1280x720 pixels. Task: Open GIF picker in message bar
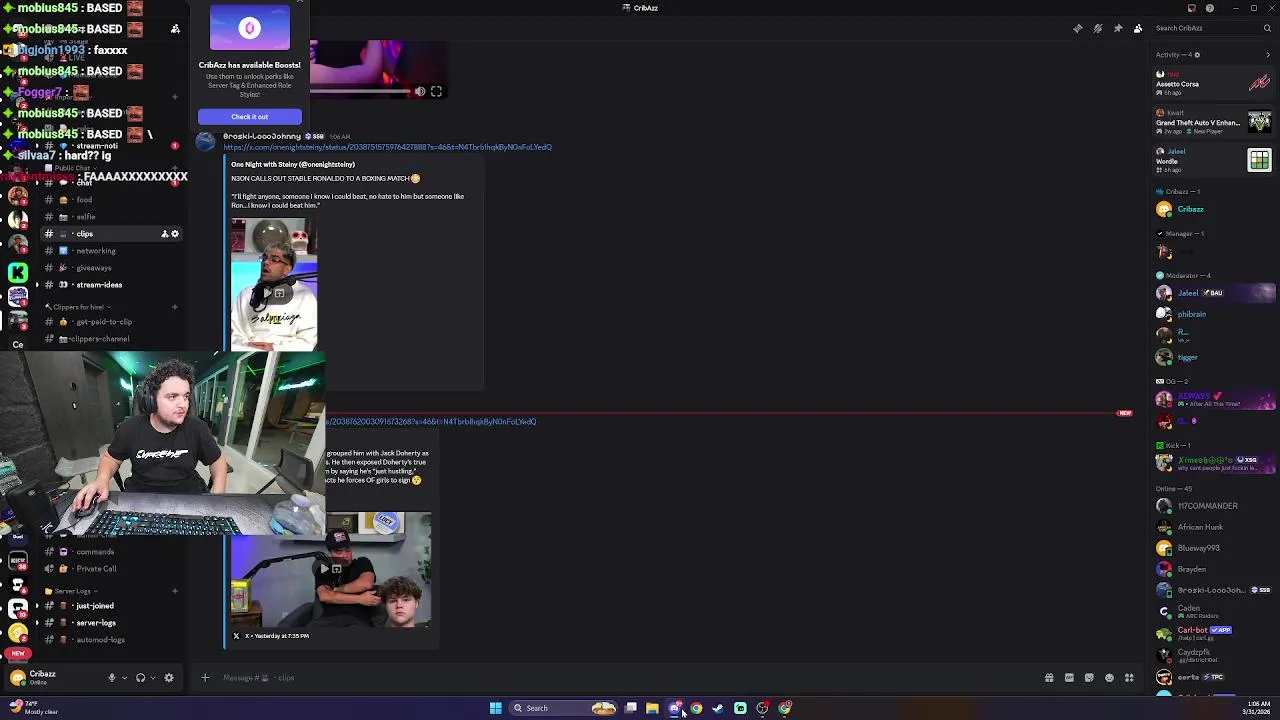point(1069,678)
